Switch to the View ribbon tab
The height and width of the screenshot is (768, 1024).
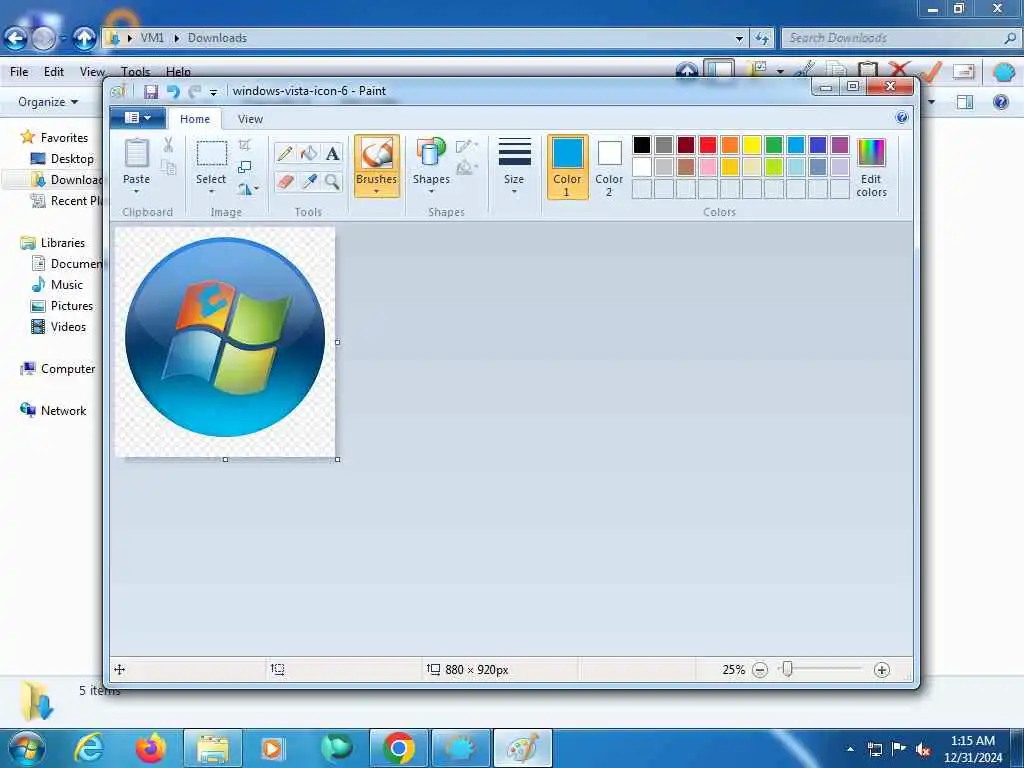250,119
